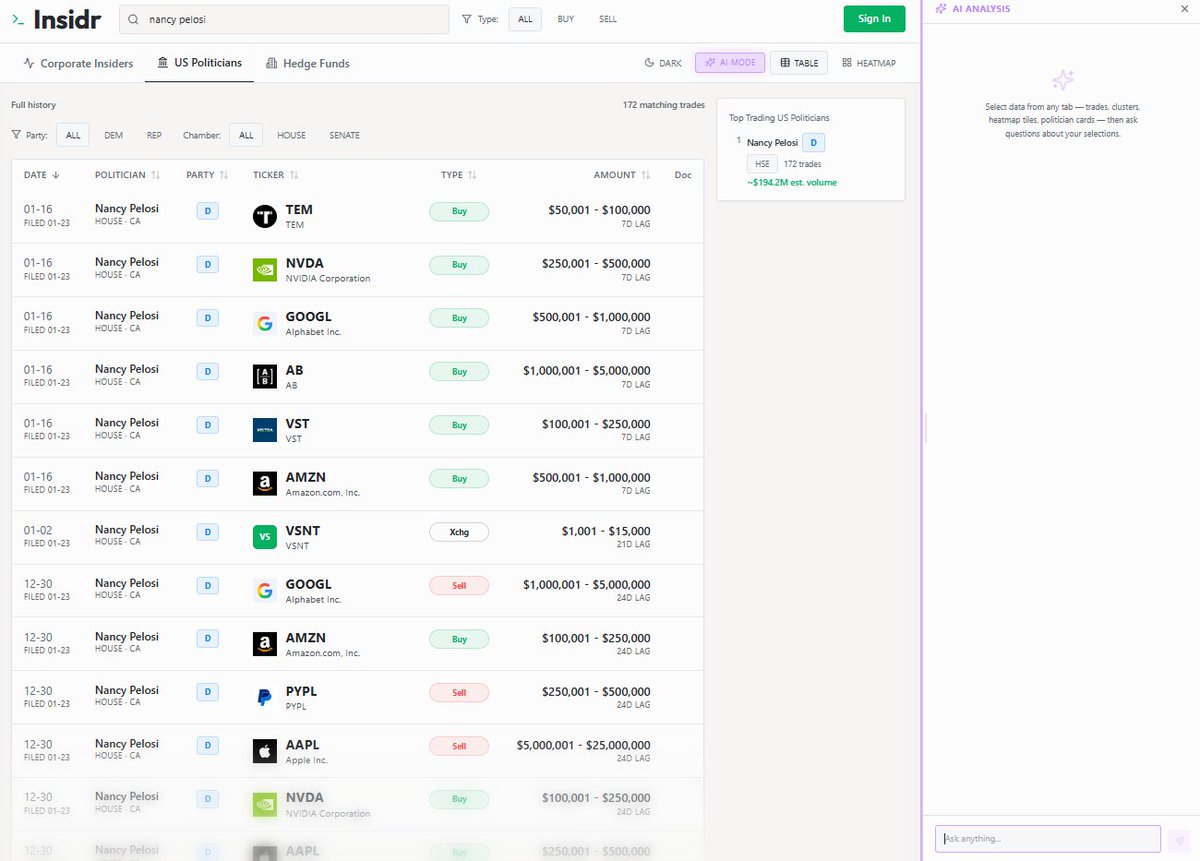Click the D badge beside Nancy Pelosi card

click(813, 143)
